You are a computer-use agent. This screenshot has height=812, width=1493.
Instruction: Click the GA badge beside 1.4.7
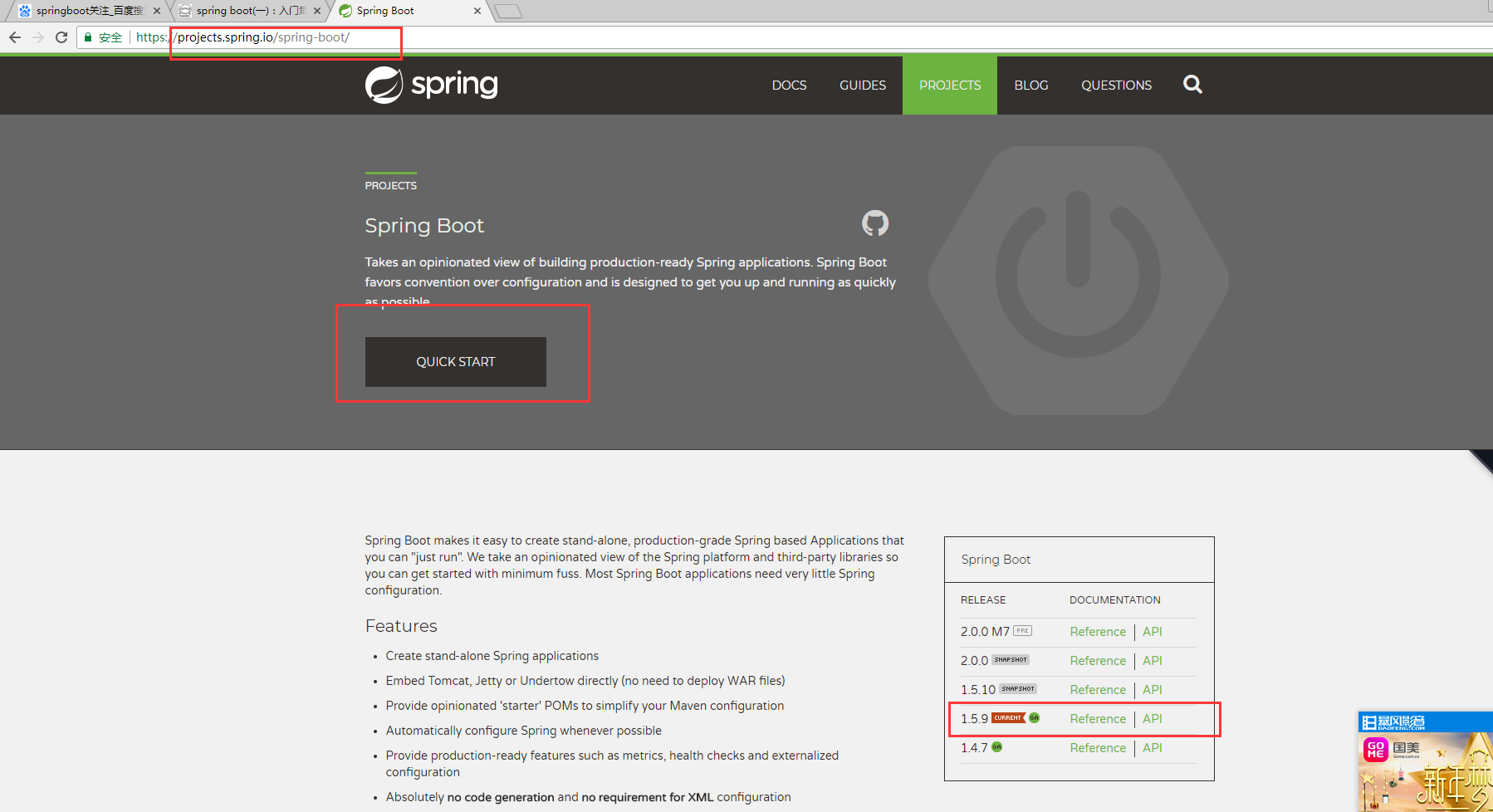[997, 747]
